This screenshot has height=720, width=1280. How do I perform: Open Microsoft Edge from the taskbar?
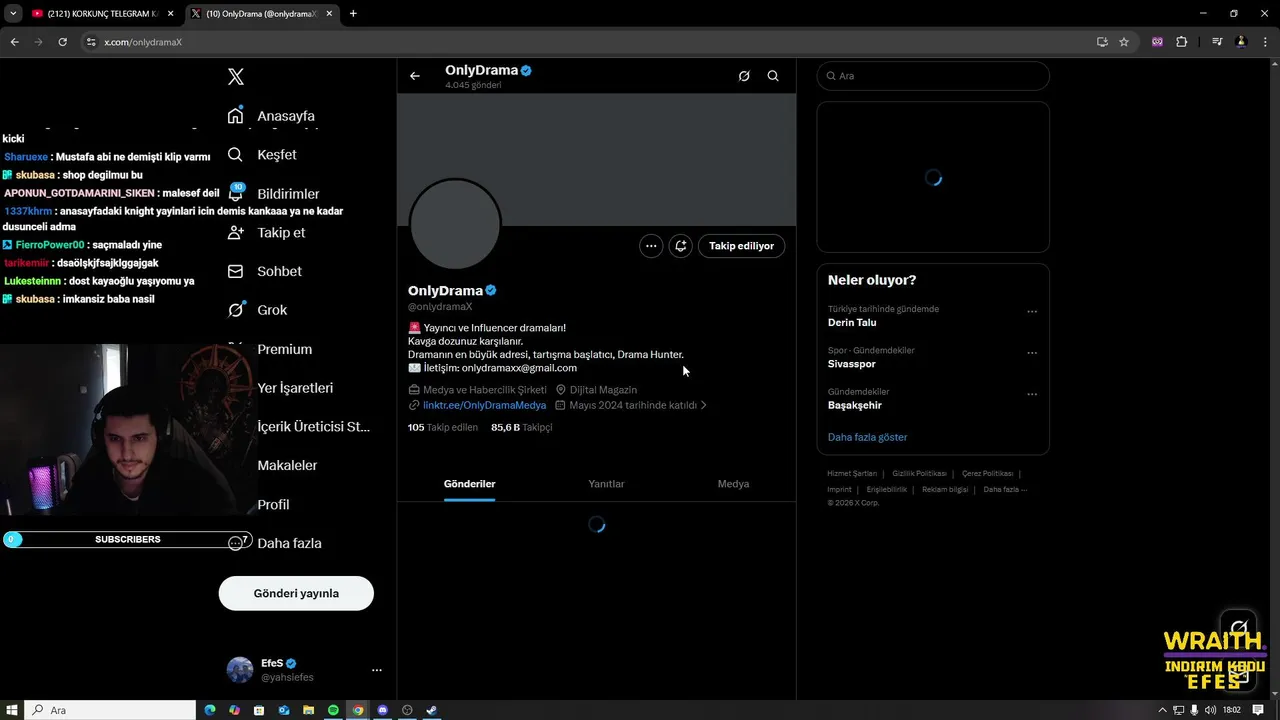[210, 710]
